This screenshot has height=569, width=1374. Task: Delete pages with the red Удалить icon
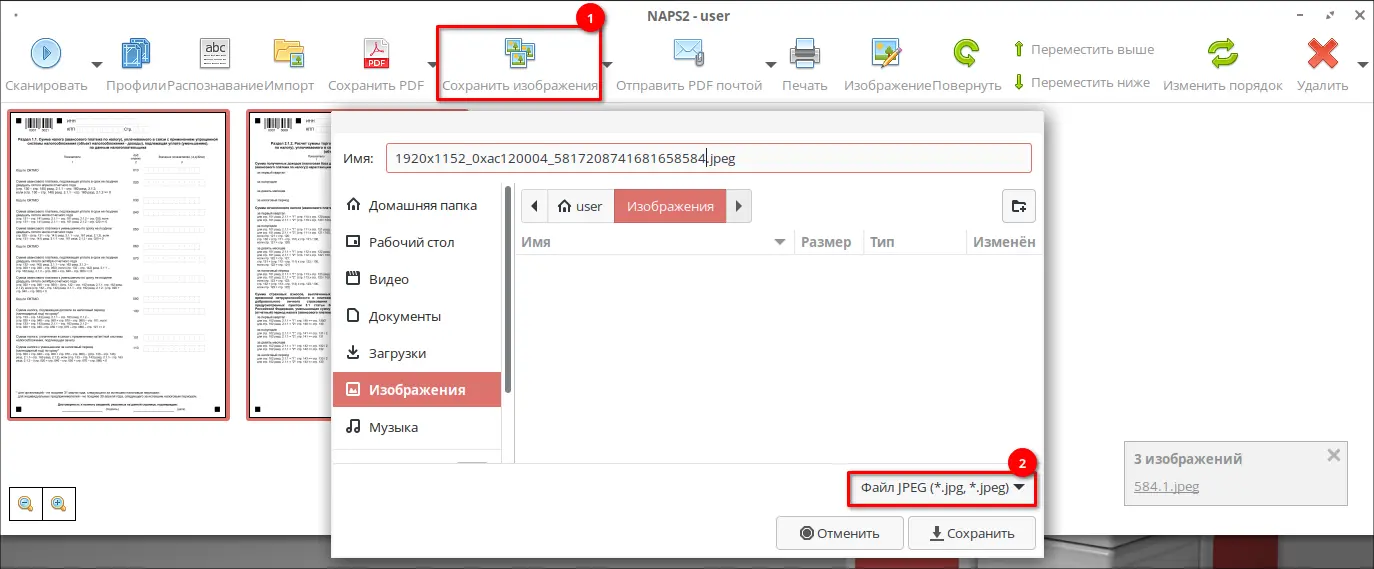1323,53
